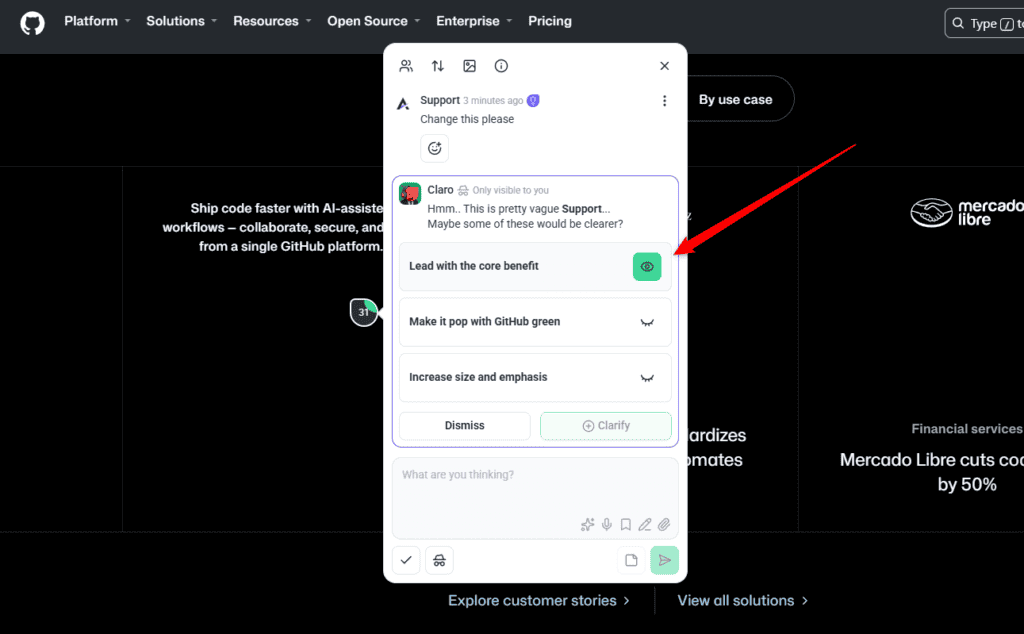Image resolution: width=1024 pixels, height=634 pixels.
Task: Click the GitHub search field
Action: point(984,24)
